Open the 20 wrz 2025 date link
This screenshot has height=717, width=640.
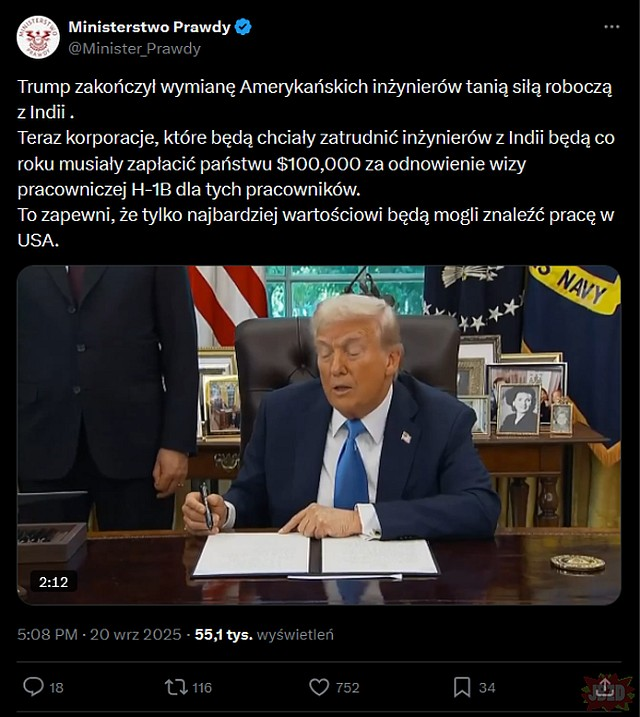tap(136, 635)
